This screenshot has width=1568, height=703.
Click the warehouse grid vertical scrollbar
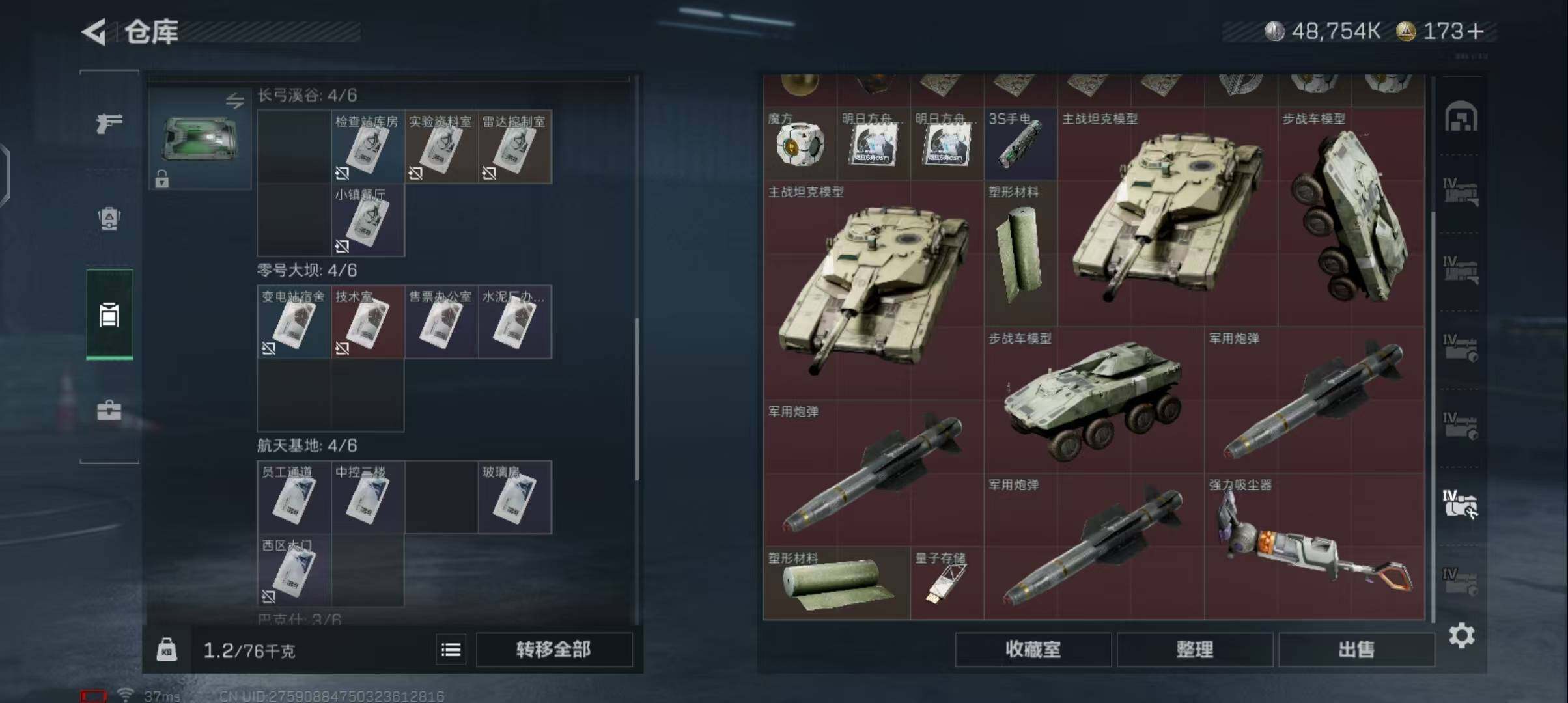(x=1432, y=417)
